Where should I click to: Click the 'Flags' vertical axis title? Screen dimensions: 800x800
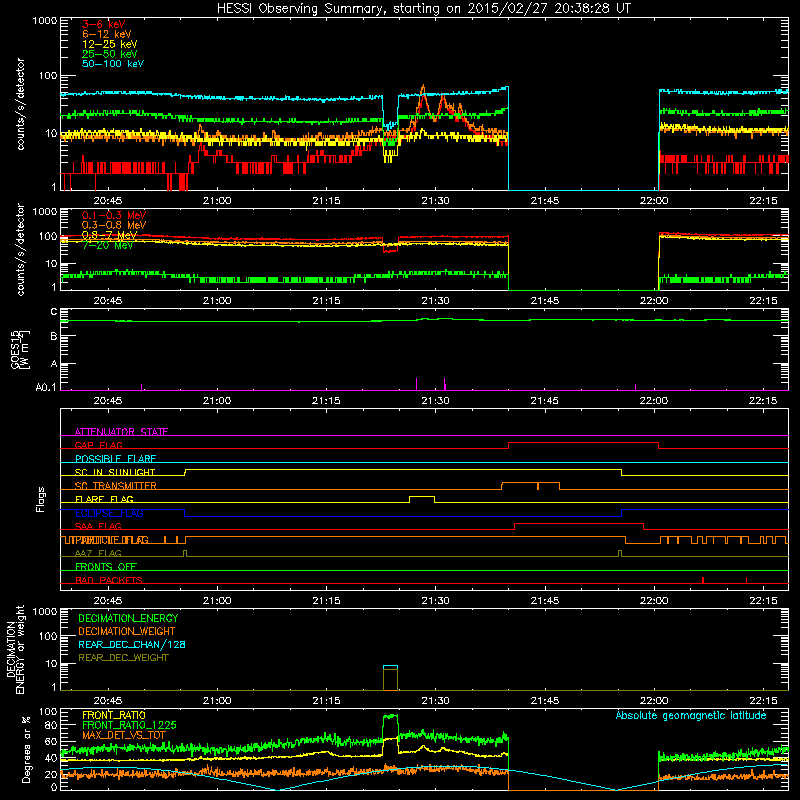click(41, 499)
